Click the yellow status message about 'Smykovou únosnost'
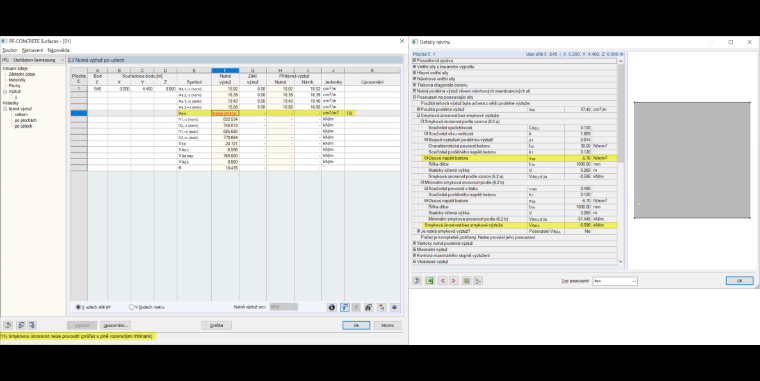 coord(77,336)
